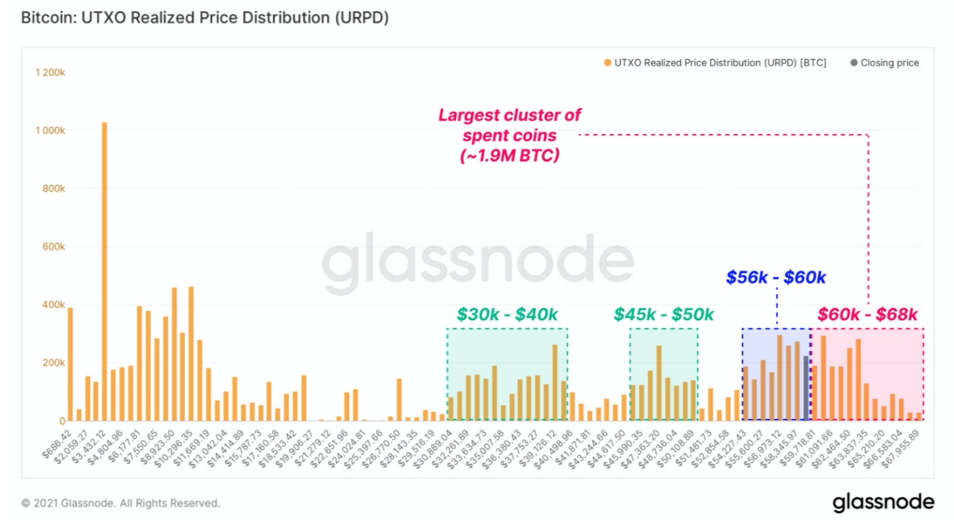Click the $67,955.89 x-axis label
The height and width of the screenshot is (520, 954).
point(902,446)
